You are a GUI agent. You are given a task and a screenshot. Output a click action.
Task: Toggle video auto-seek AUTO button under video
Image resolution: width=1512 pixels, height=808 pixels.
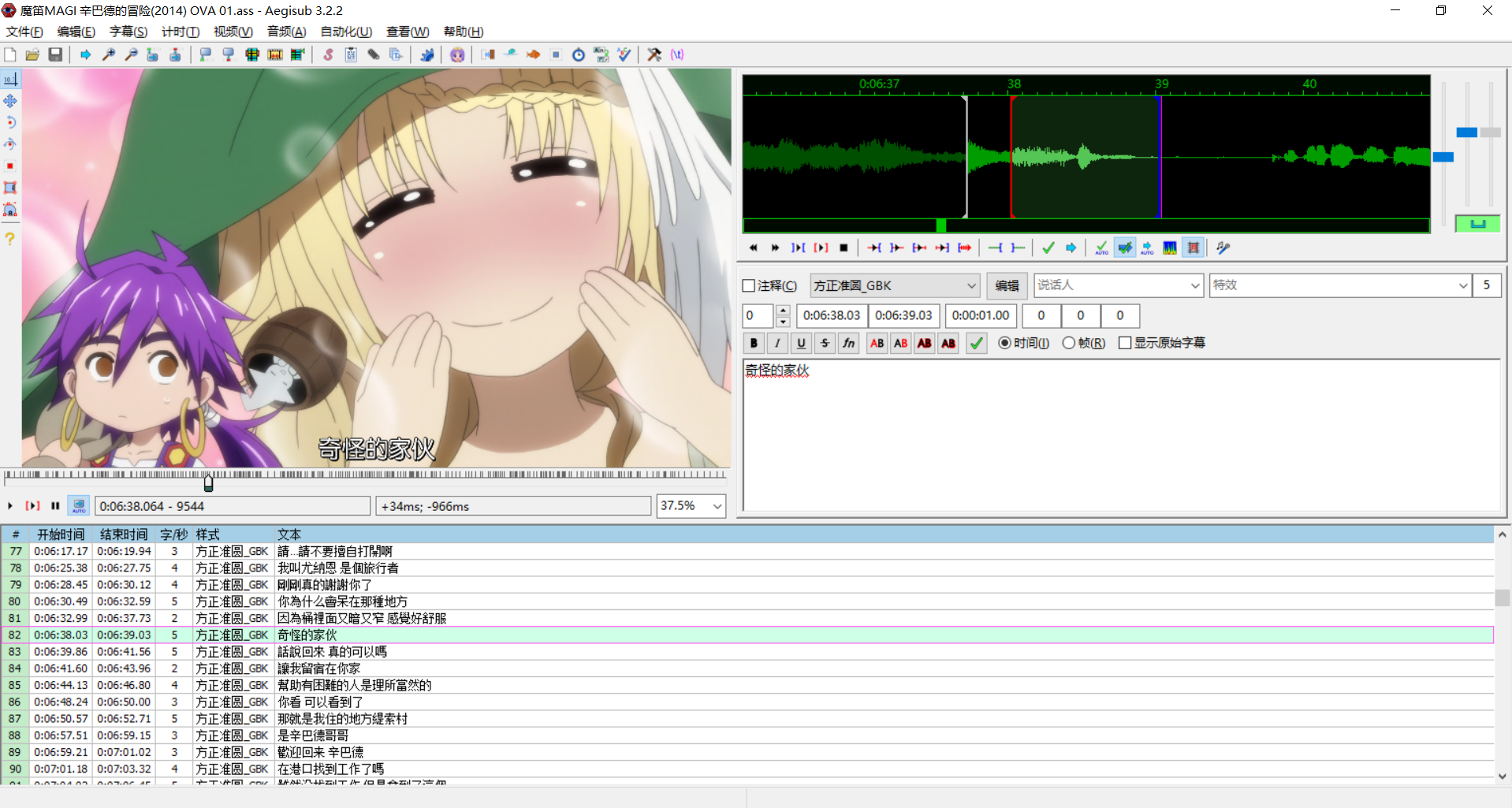click(79, 506)
